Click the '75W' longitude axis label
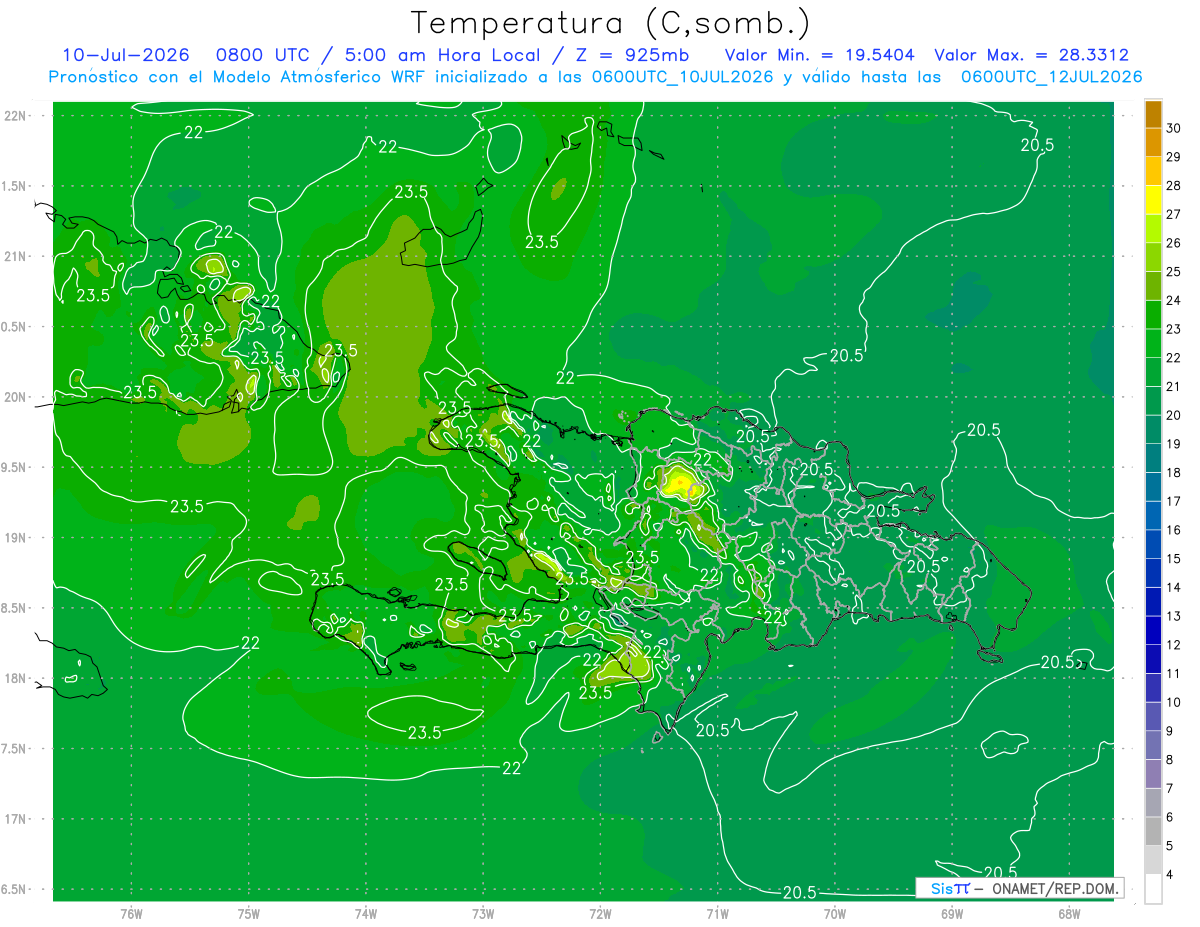The height and width of the screenshot is (927, 1200). click(249, 914)
